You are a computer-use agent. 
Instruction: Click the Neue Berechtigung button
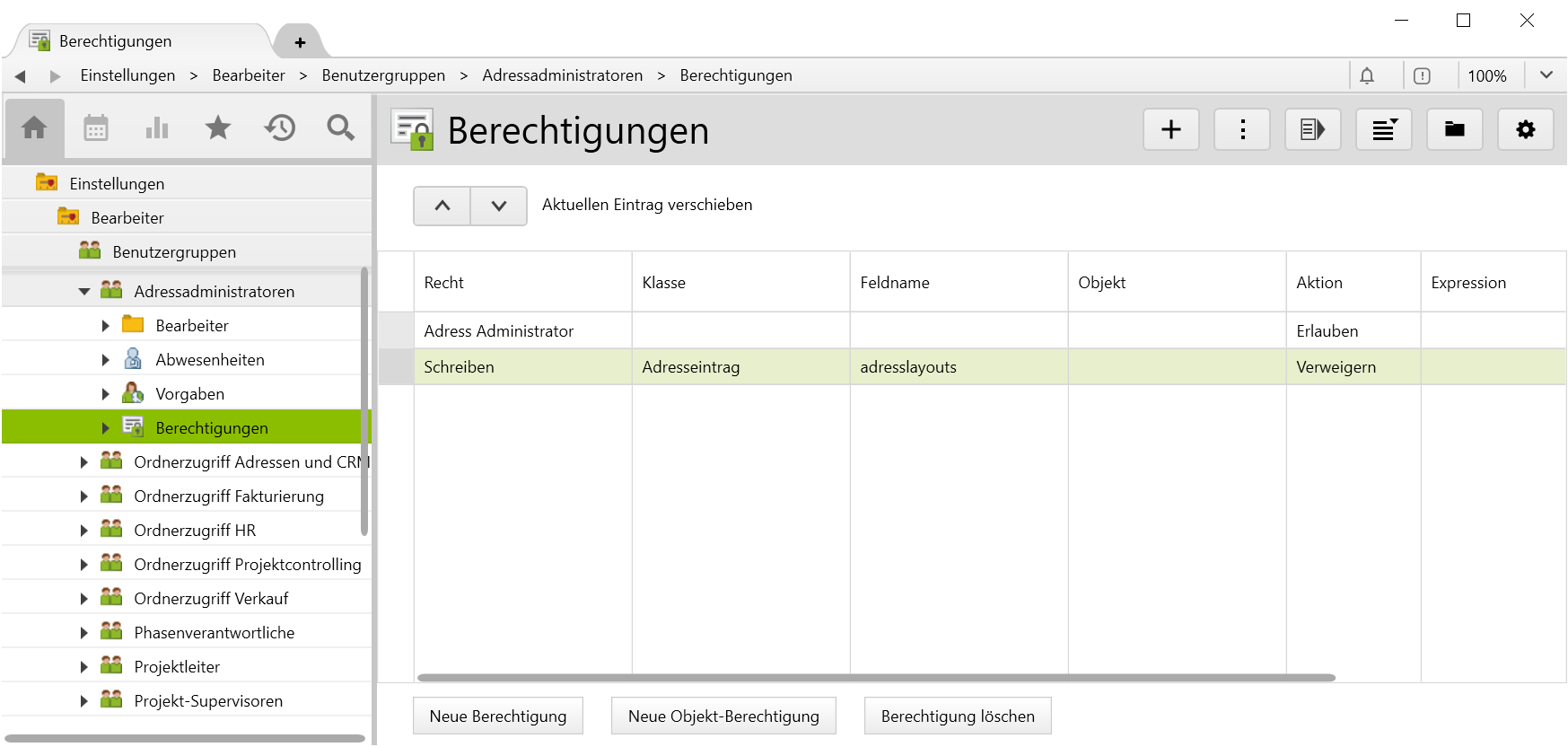tap(497, 716)
